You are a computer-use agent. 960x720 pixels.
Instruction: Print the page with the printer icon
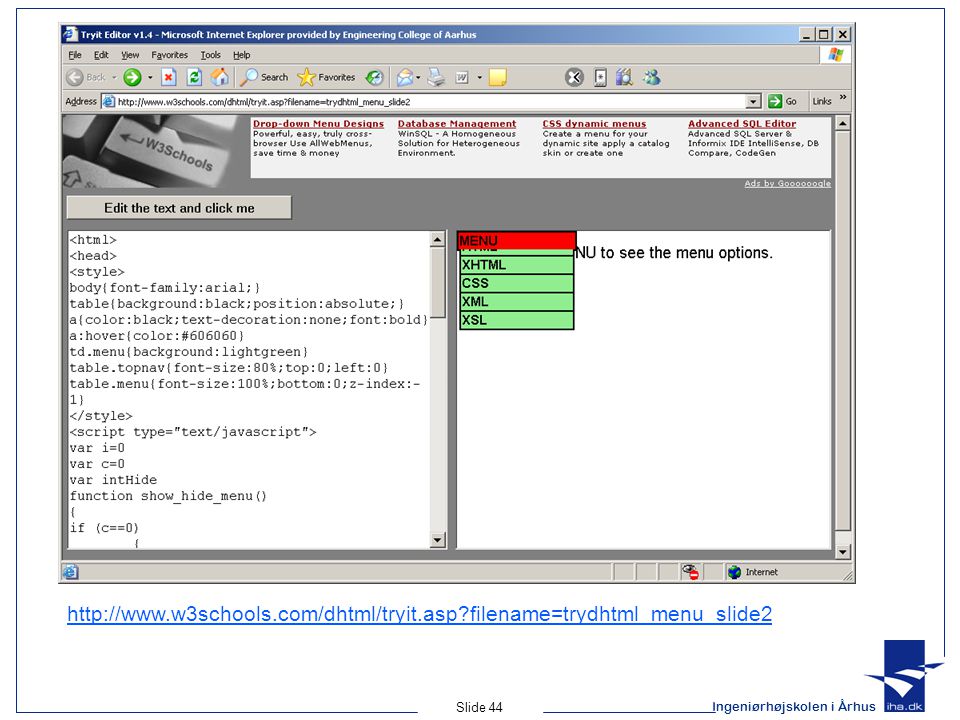point(437,77)
